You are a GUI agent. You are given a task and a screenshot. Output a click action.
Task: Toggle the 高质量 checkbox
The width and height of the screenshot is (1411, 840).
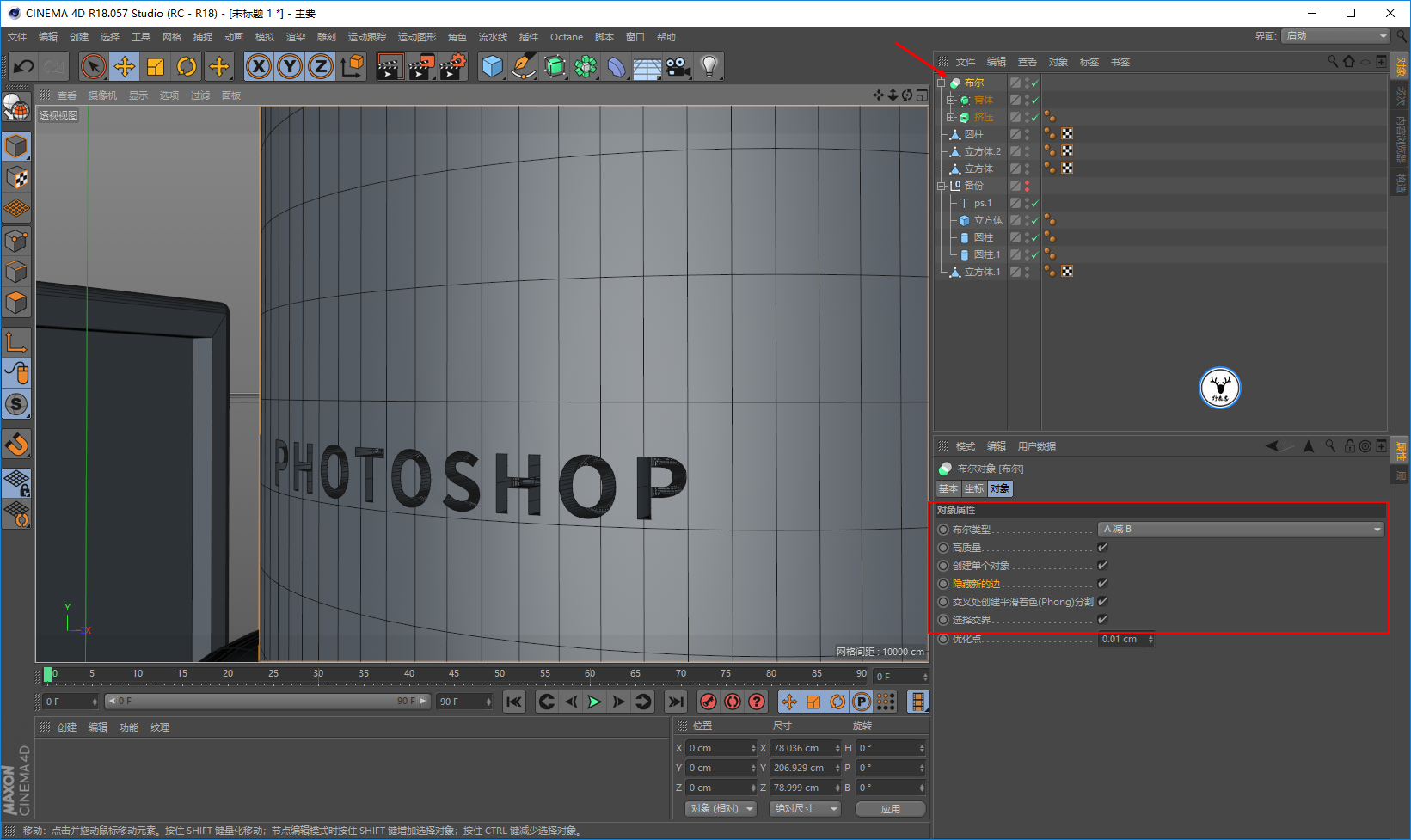click(1103, 548)
